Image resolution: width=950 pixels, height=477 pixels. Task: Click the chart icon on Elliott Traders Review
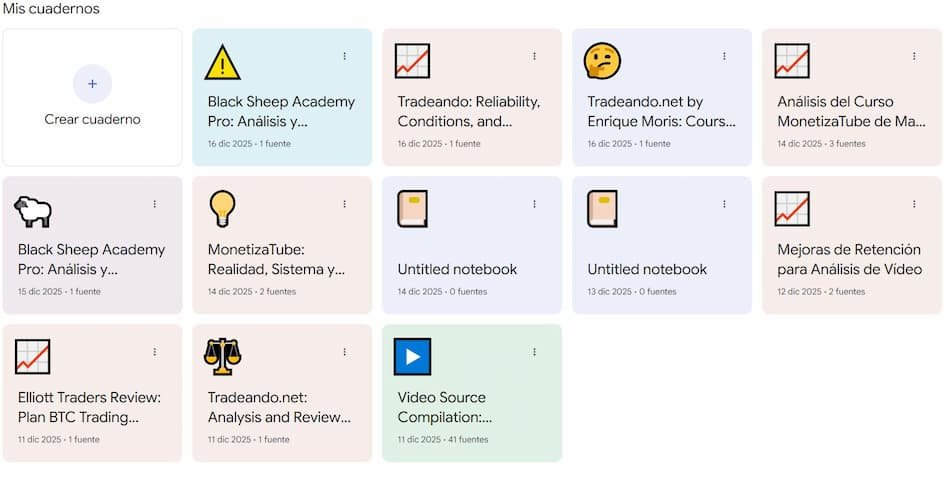click(x=33, y=356)
